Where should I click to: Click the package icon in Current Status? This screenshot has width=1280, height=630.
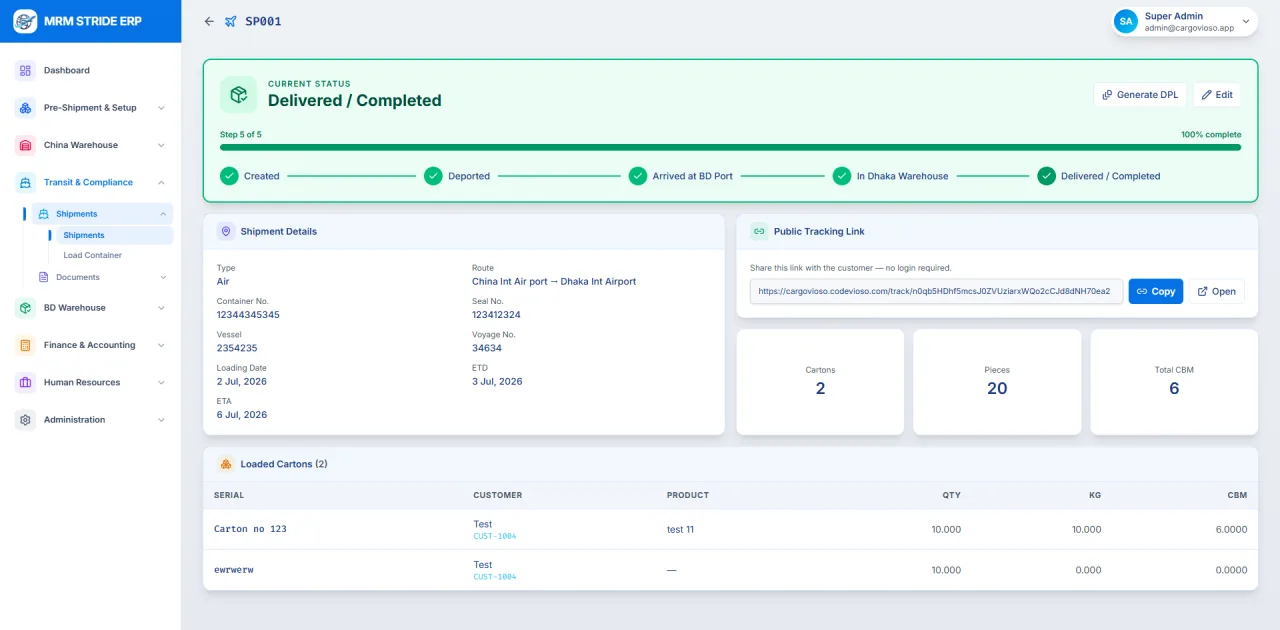239,94
